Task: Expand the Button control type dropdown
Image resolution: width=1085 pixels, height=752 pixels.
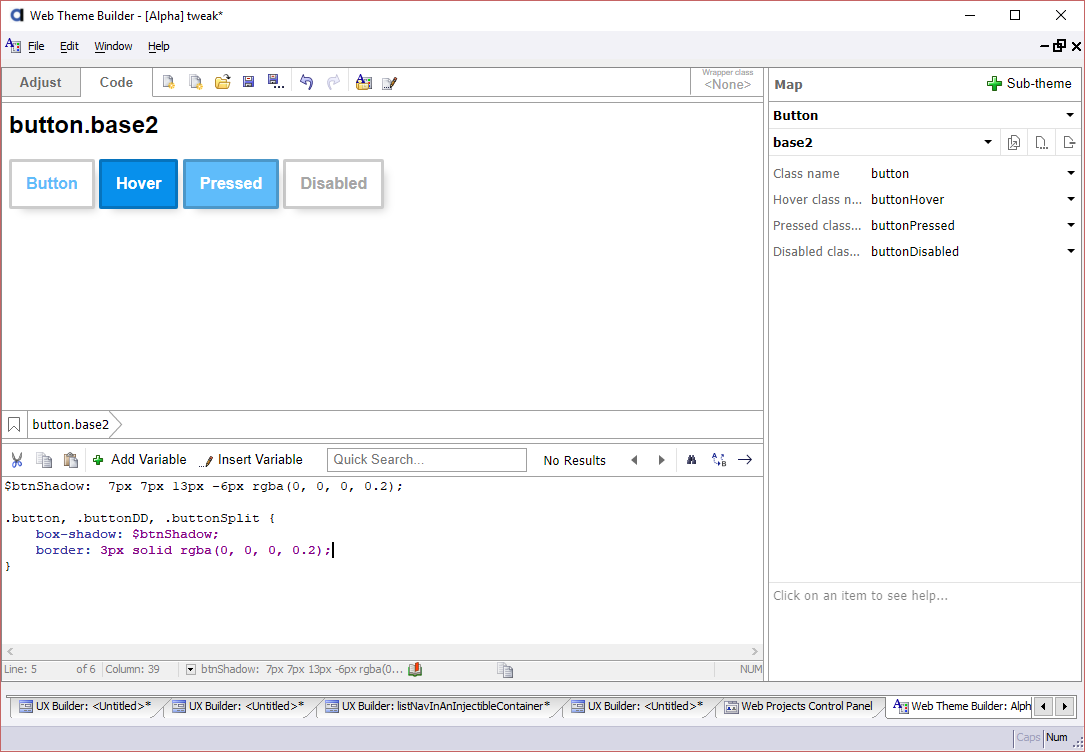Action: click(x=1070, y=116)
